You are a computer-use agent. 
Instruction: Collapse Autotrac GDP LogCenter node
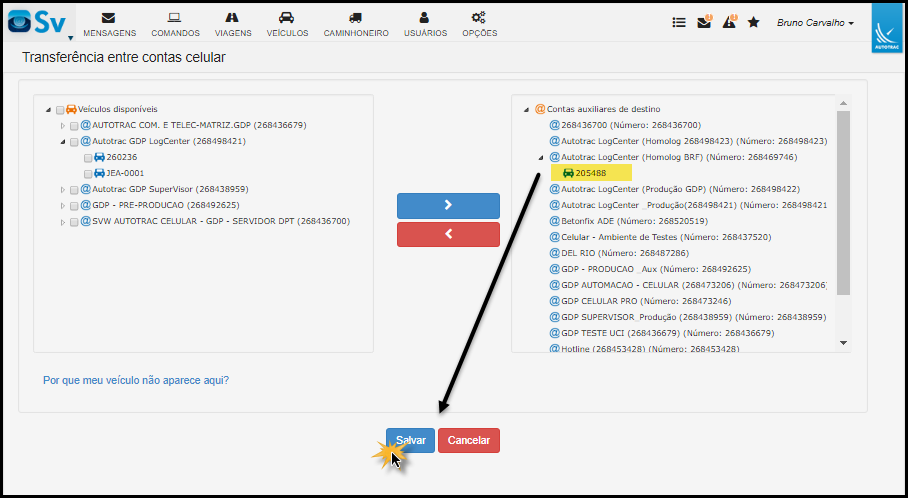point(63,142)
